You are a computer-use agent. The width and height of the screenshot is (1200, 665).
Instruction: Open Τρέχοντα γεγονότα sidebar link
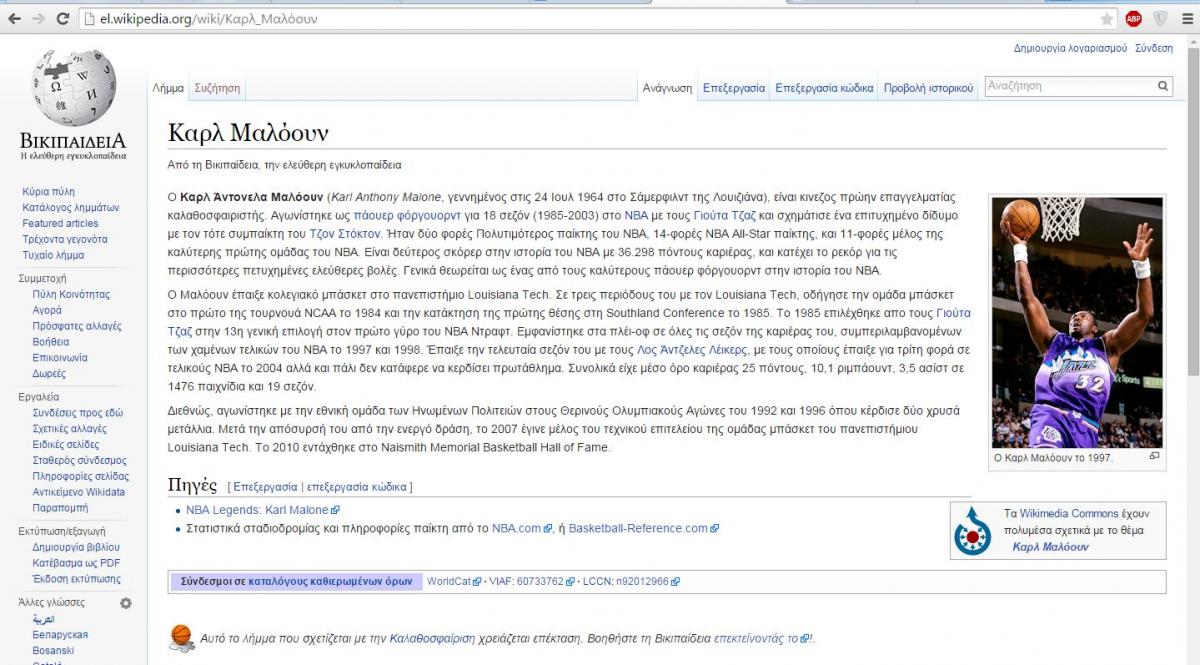point(65,239)
